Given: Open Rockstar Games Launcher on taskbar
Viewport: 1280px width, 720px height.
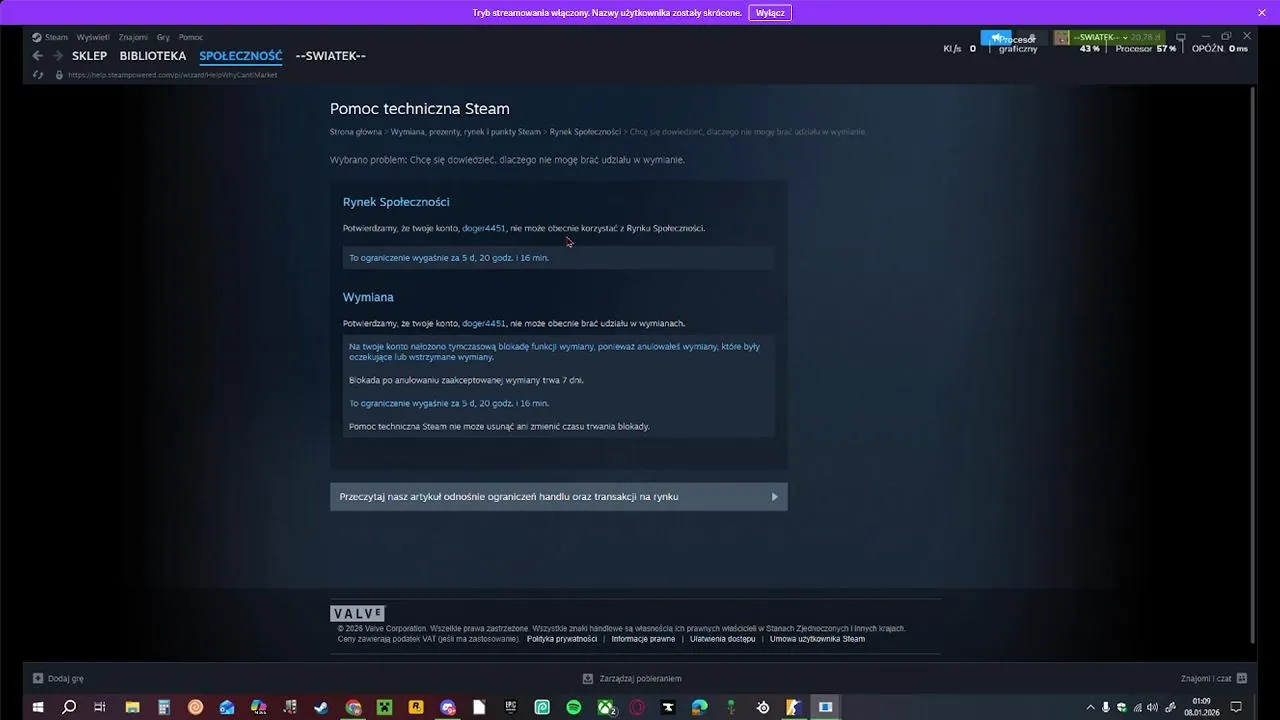Looking at the screenshot, I should pyautogui.click(x=416, y=707).
